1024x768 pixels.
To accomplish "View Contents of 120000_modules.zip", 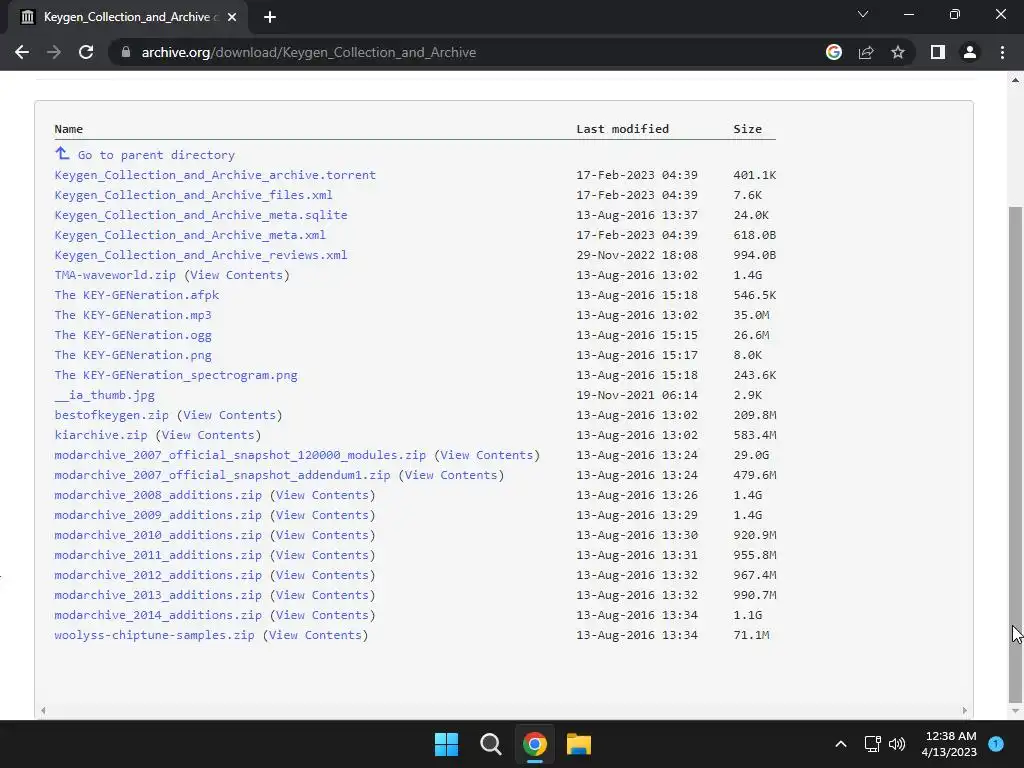I will point(487,455).
